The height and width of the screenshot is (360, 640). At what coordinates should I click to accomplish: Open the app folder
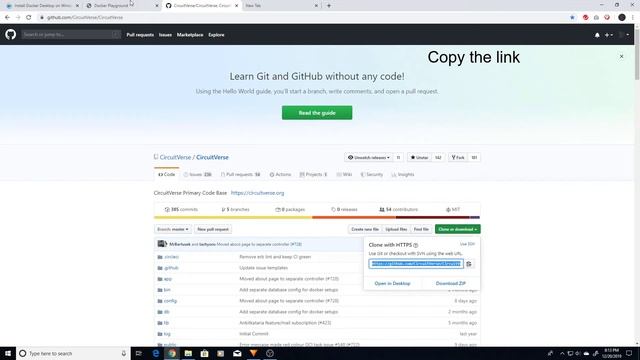coord(168,279)
